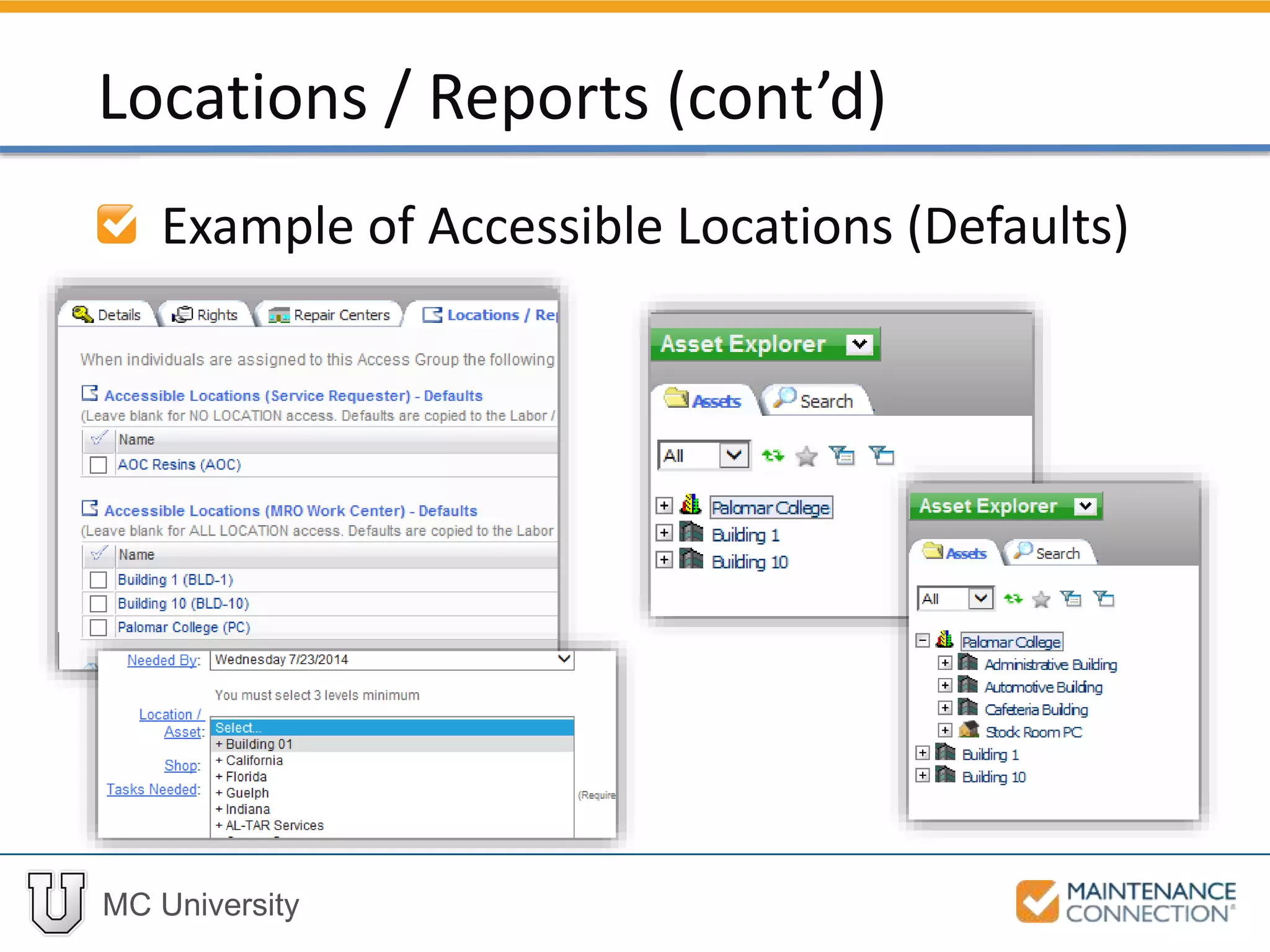
Task: Toggle select-all checkmark in MRO Work Center Name header
Action: point(99,553)
